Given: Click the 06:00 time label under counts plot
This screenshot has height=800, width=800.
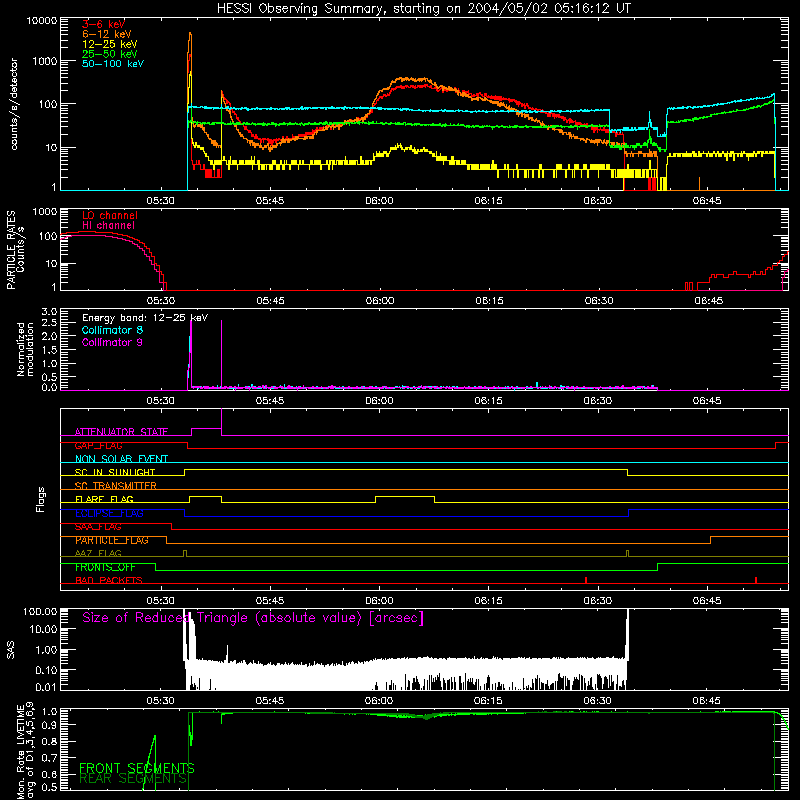Looking at the screenshot, I should [x=379, y=201].
